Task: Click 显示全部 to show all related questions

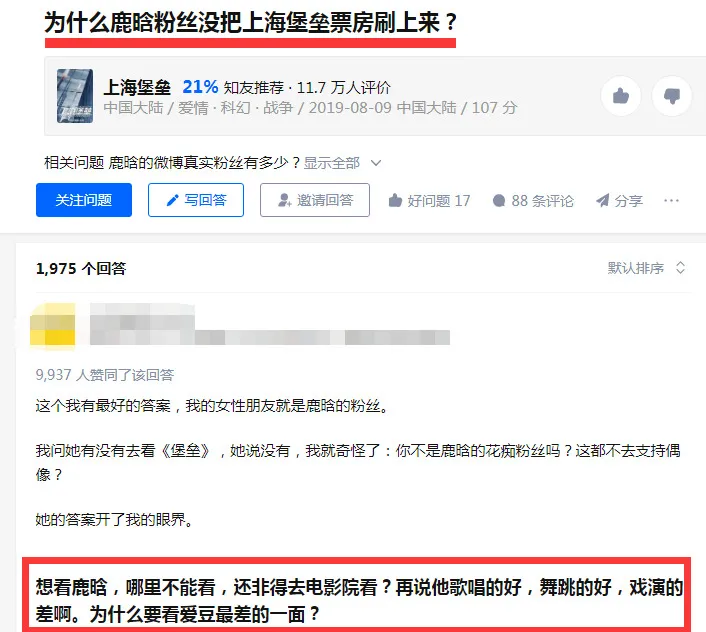Action: coord(332,163)
